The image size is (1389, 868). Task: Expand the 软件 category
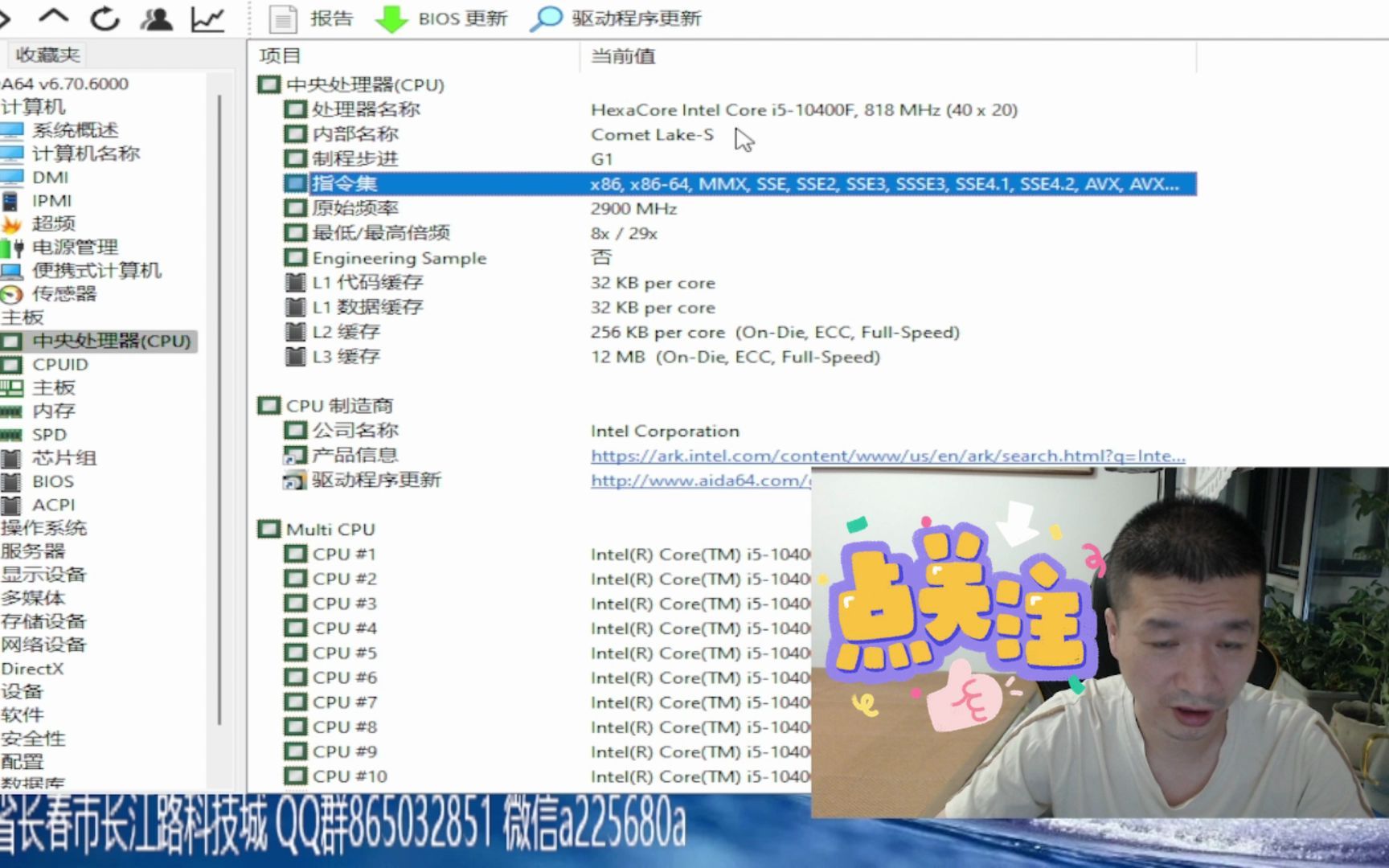(22, 714)
